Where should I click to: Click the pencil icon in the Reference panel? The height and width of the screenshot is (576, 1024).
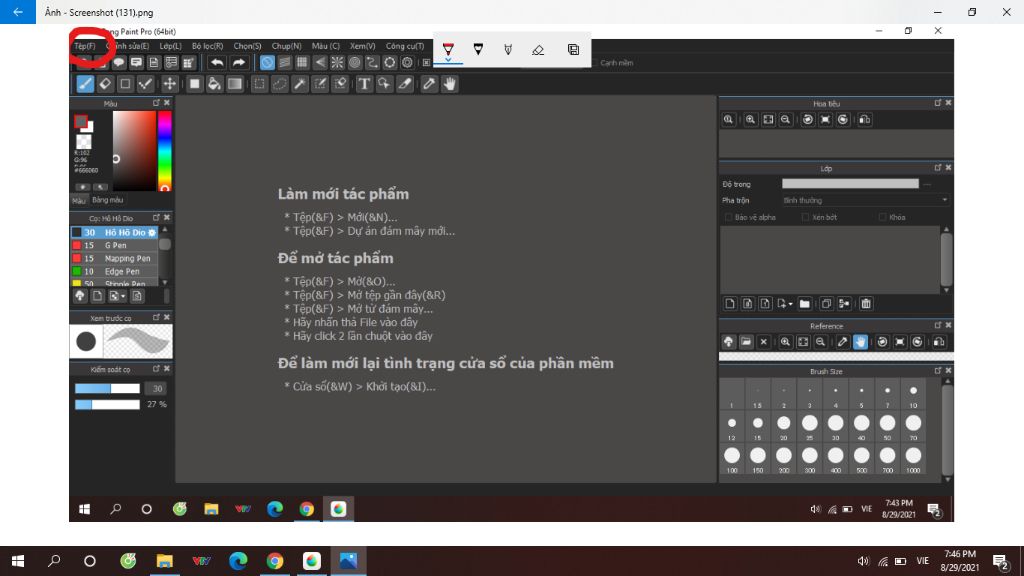click(842, 342)
